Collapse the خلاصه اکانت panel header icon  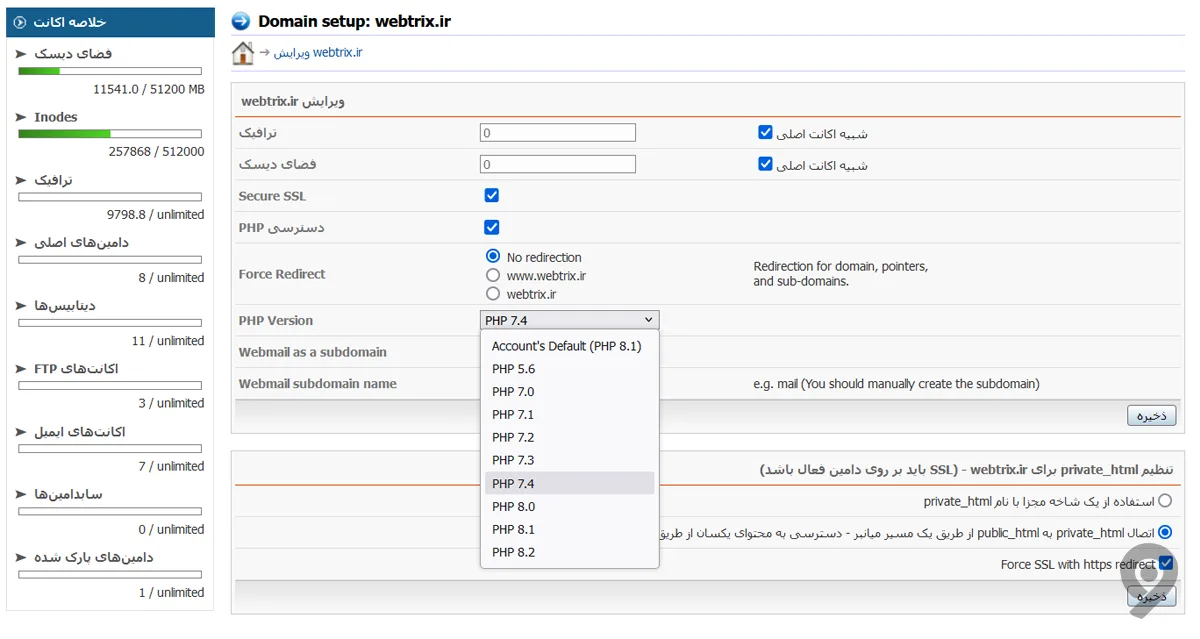21,22
